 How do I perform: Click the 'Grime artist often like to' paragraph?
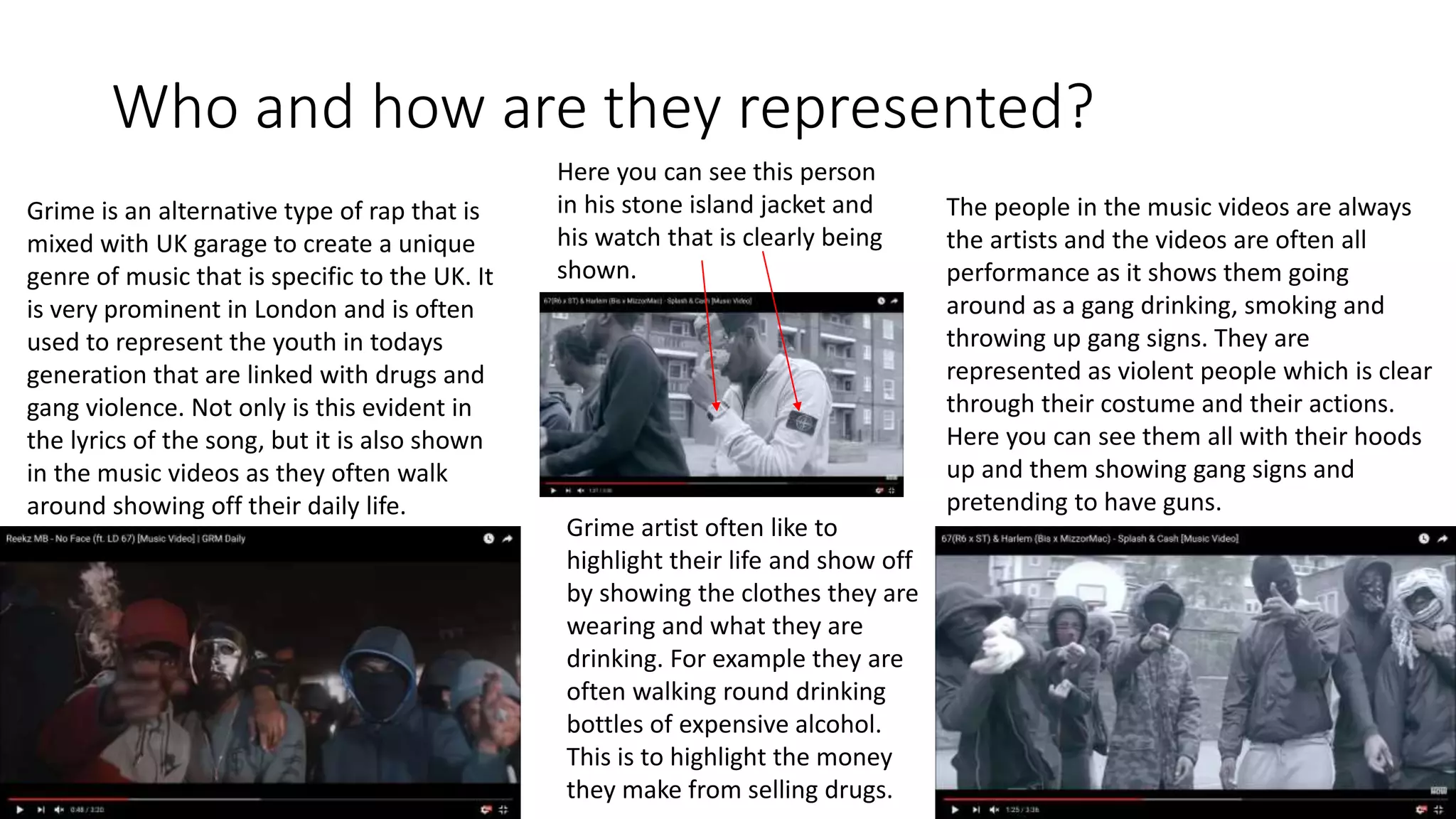tap(742, 658)
